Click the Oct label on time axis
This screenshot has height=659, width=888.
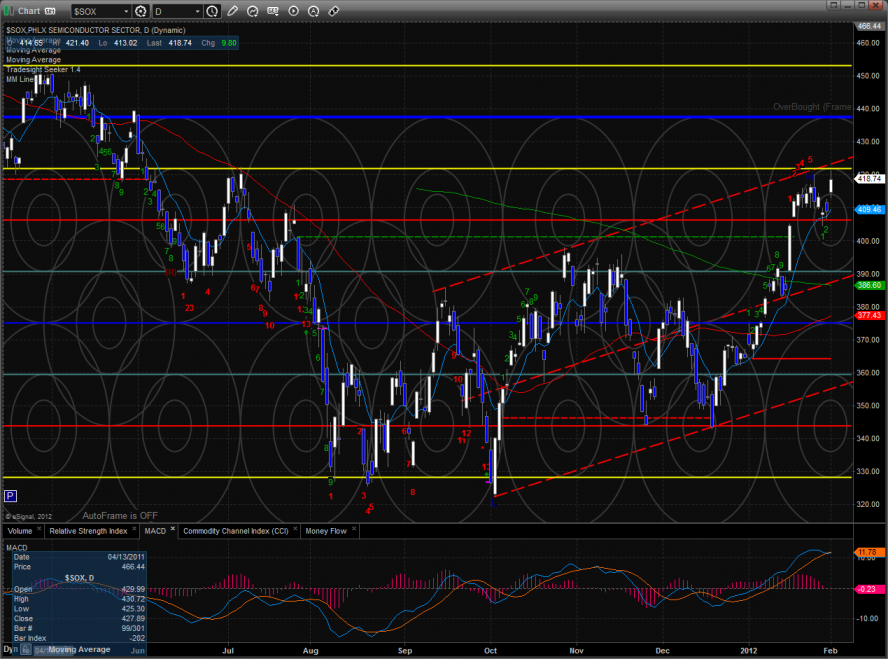[x=490, y=651]
